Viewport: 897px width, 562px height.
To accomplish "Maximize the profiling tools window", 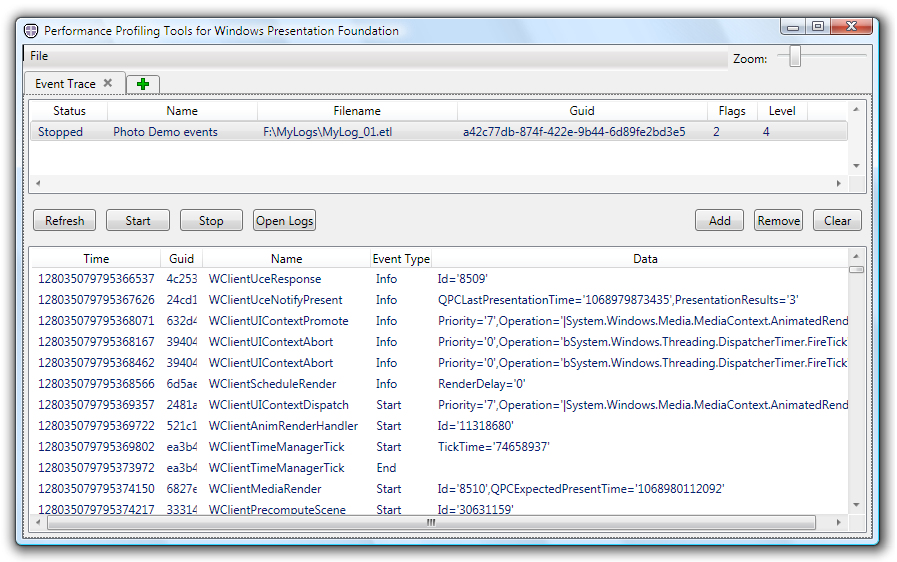I will tap(818, 26).
